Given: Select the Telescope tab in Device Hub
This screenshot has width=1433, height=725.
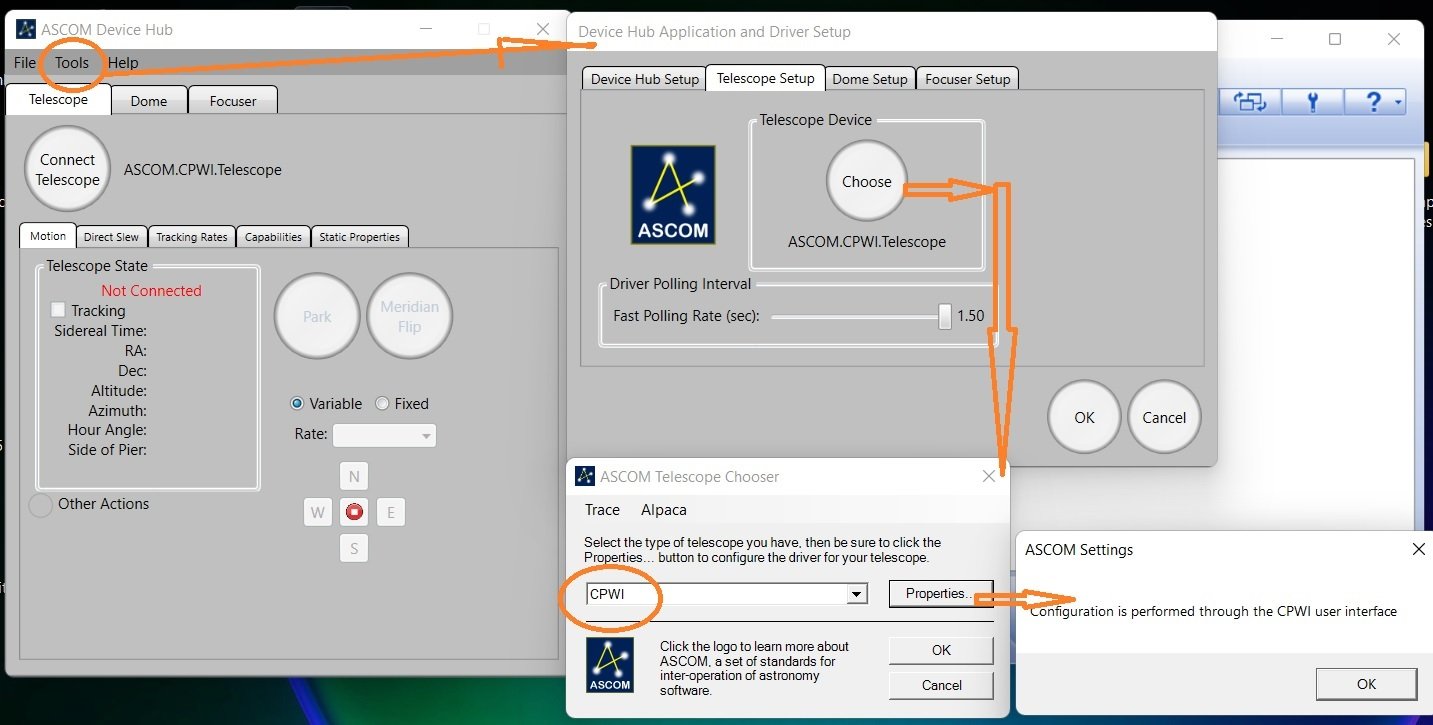Looking at the screenshot, I should click(58, 99).
